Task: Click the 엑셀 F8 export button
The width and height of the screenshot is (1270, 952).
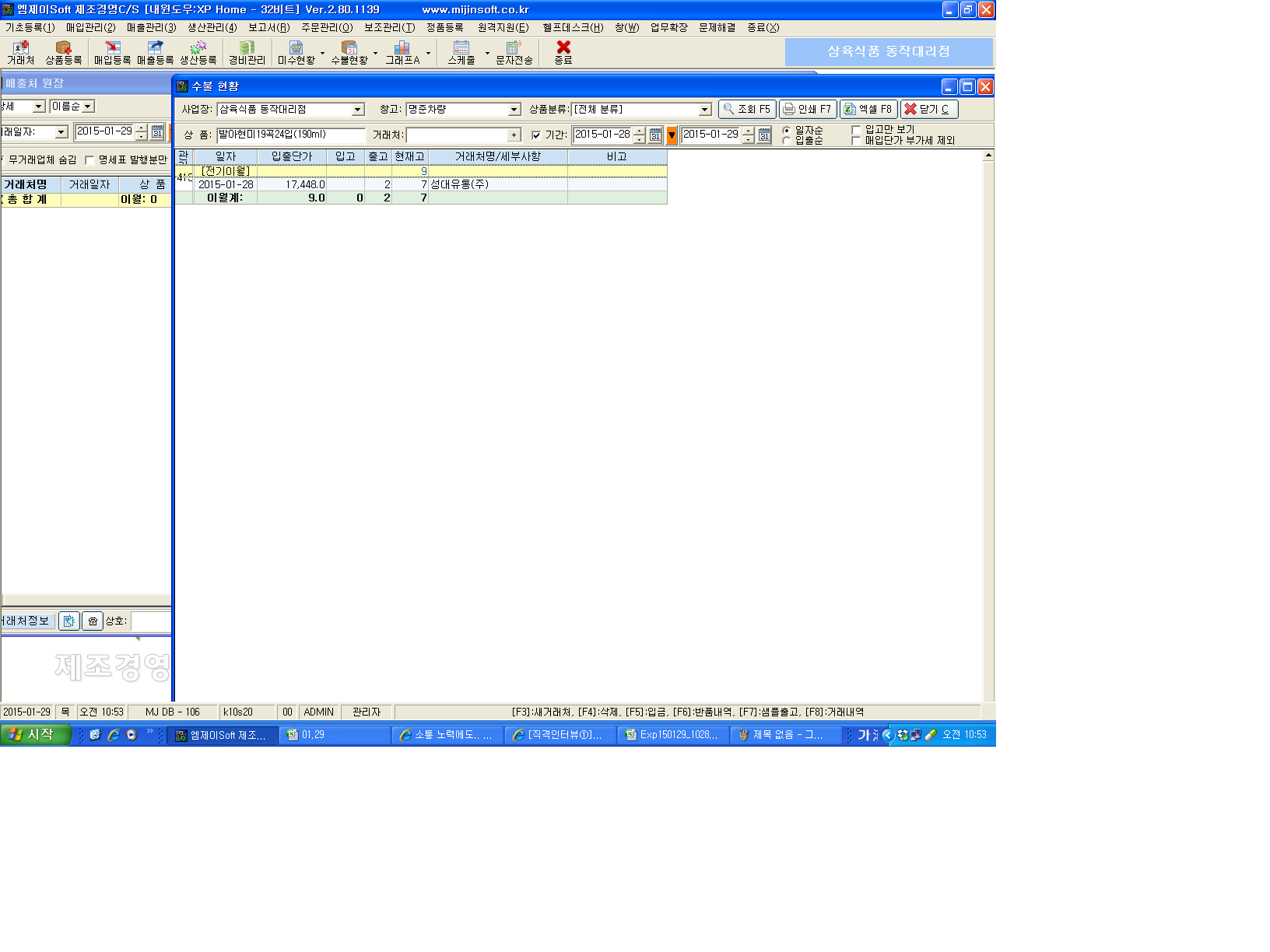Action: point(868,110)
